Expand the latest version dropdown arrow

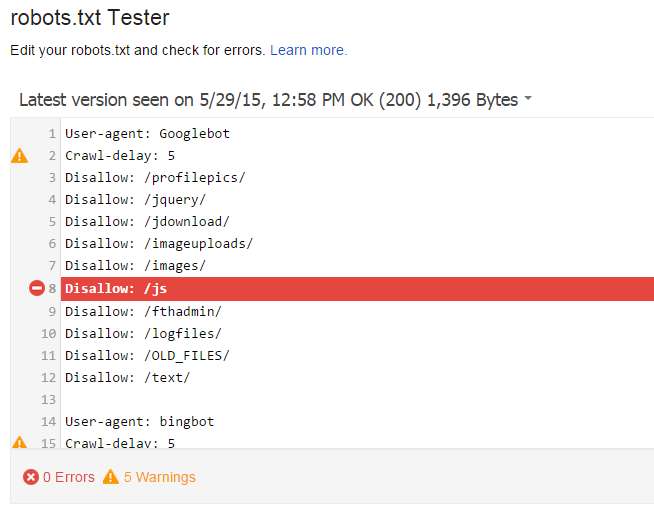528,98
